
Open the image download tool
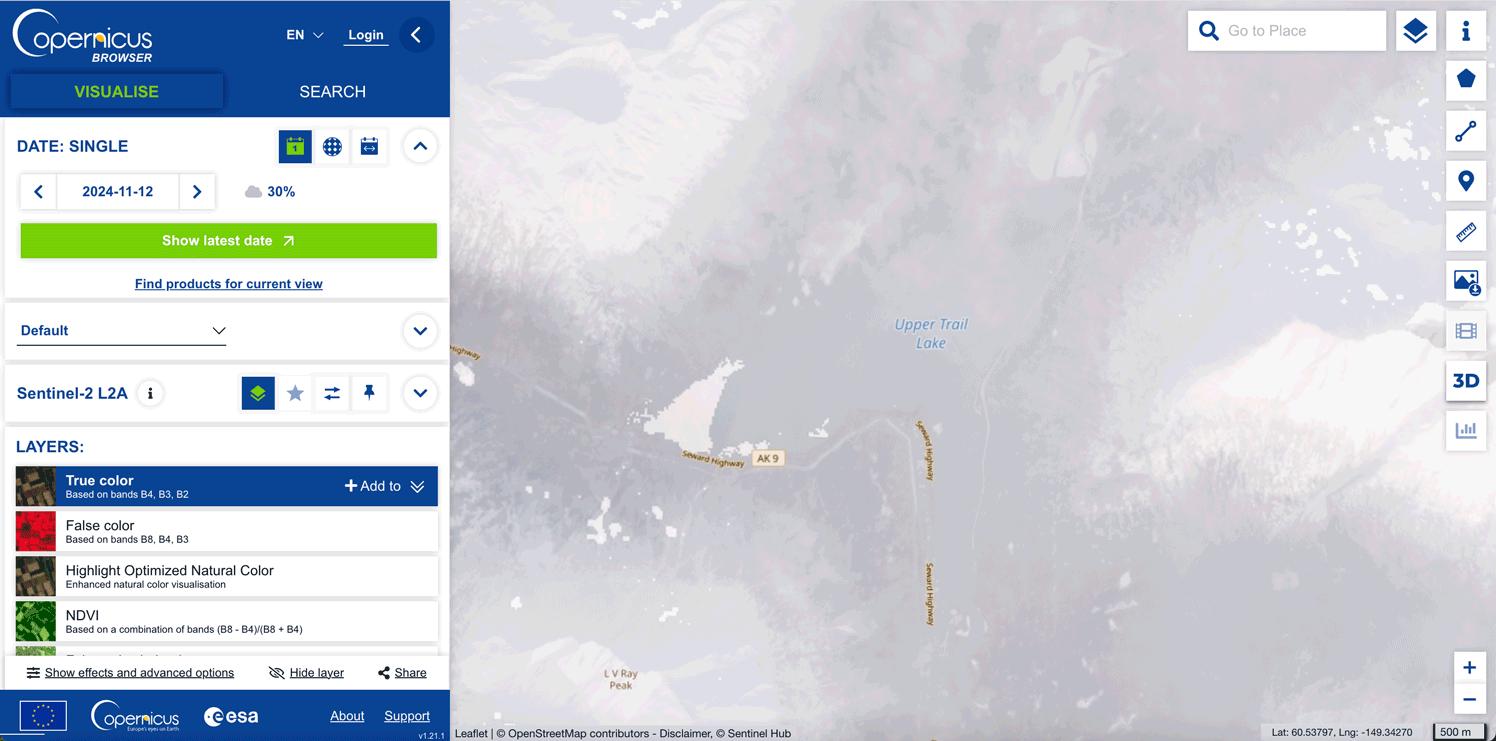(1466, 281)
